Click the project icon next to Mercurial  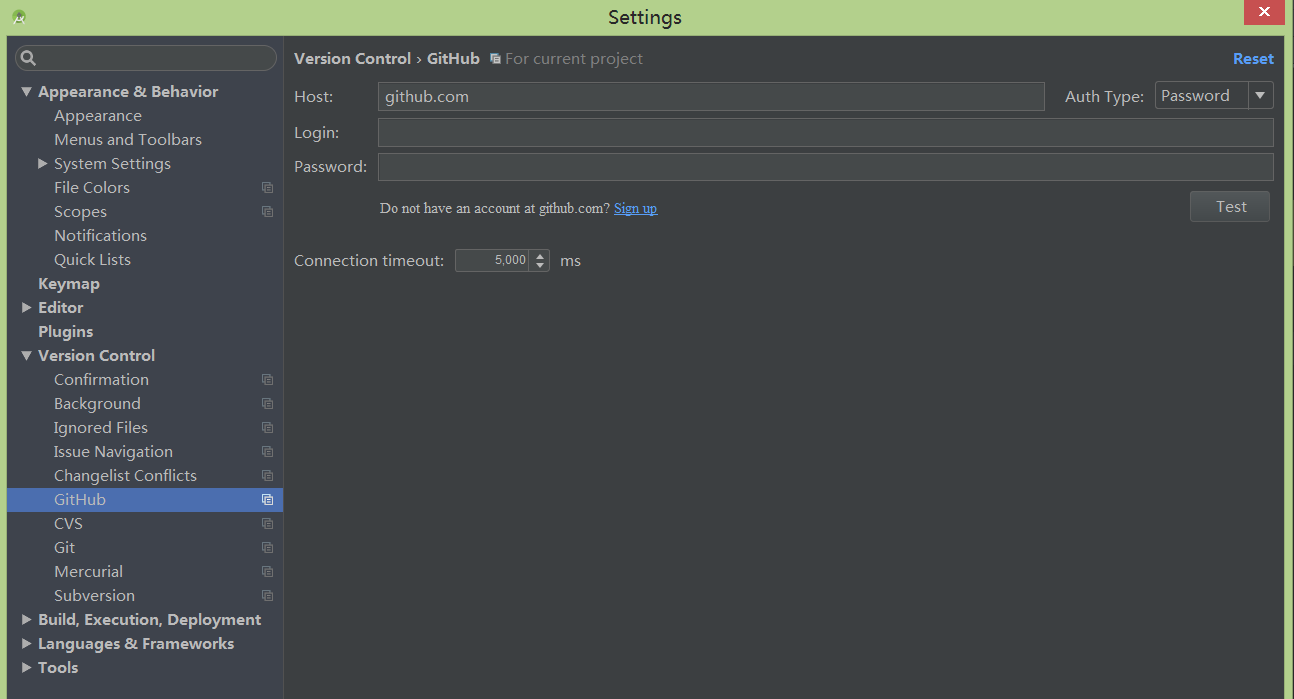(267, 572)
